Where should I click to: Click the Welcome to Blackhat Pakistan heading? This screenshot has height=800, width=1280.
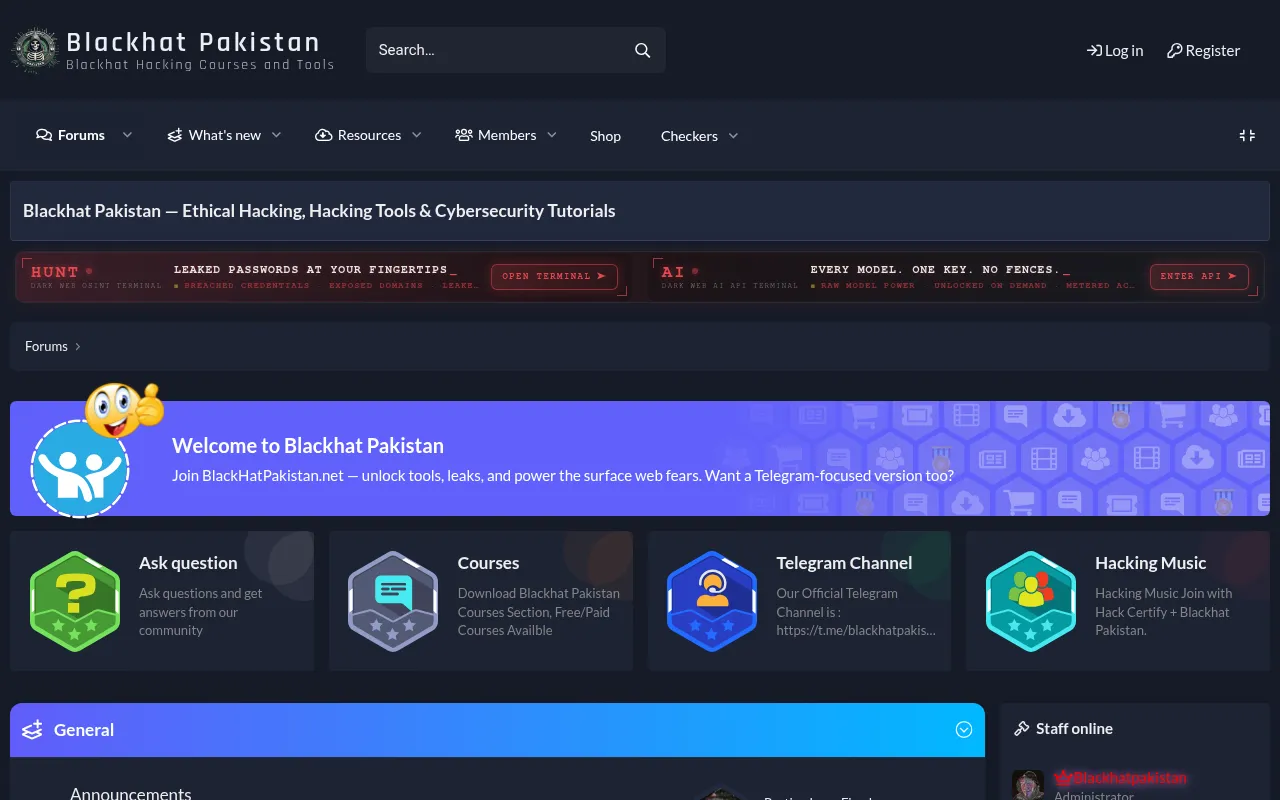(308, 446)
